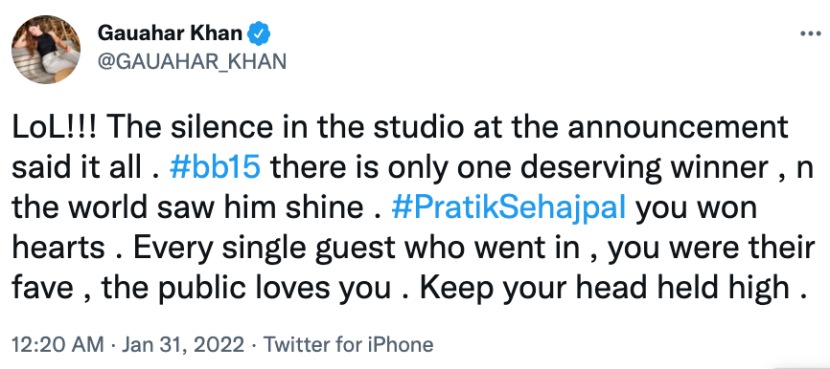Open Gauahar Khan's profile picture
Screen dimensions: 830x369
point(46,49)
